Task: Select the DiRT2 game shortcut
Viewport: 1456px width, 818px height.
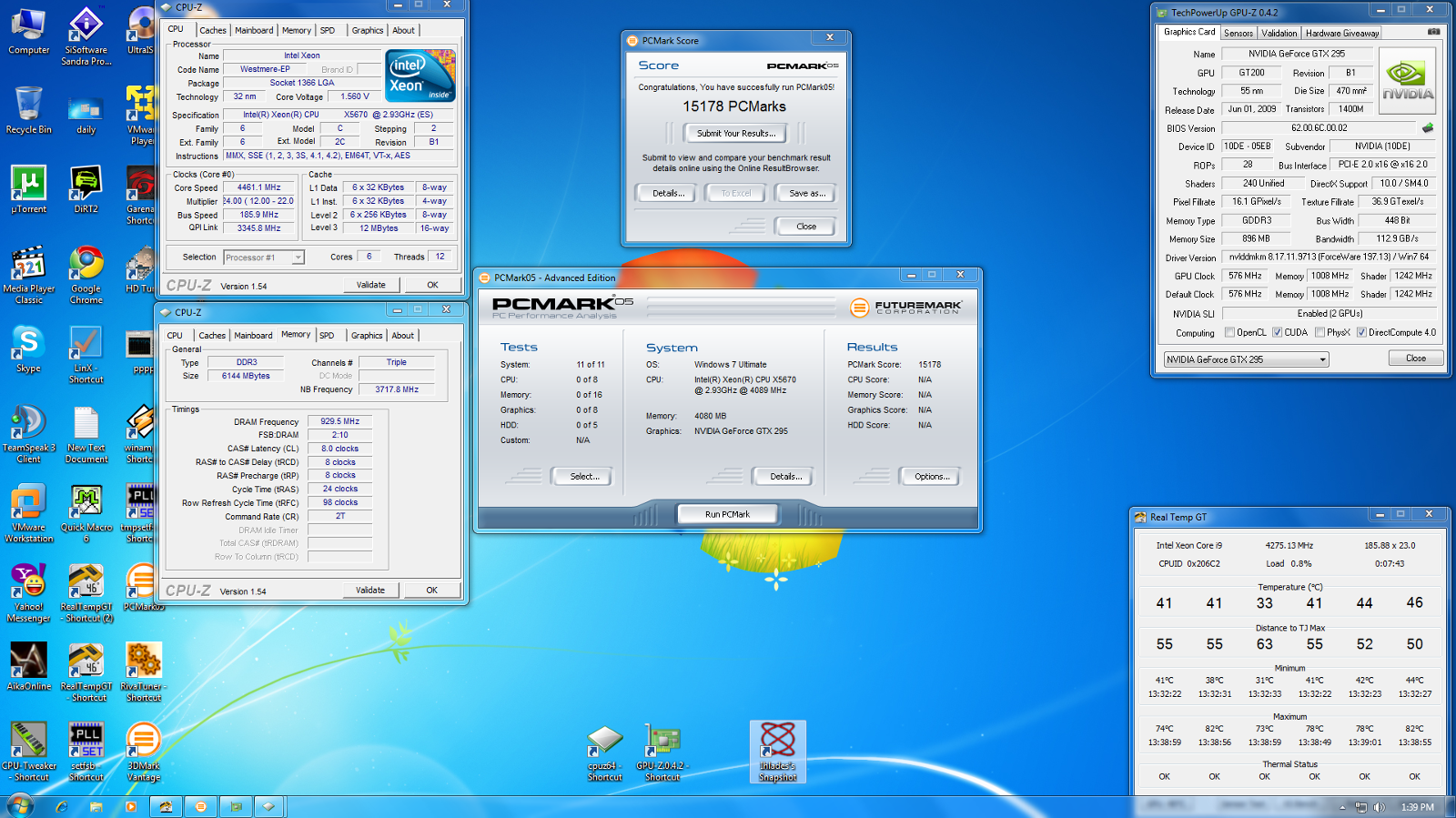Action: [x=86, y=189]
